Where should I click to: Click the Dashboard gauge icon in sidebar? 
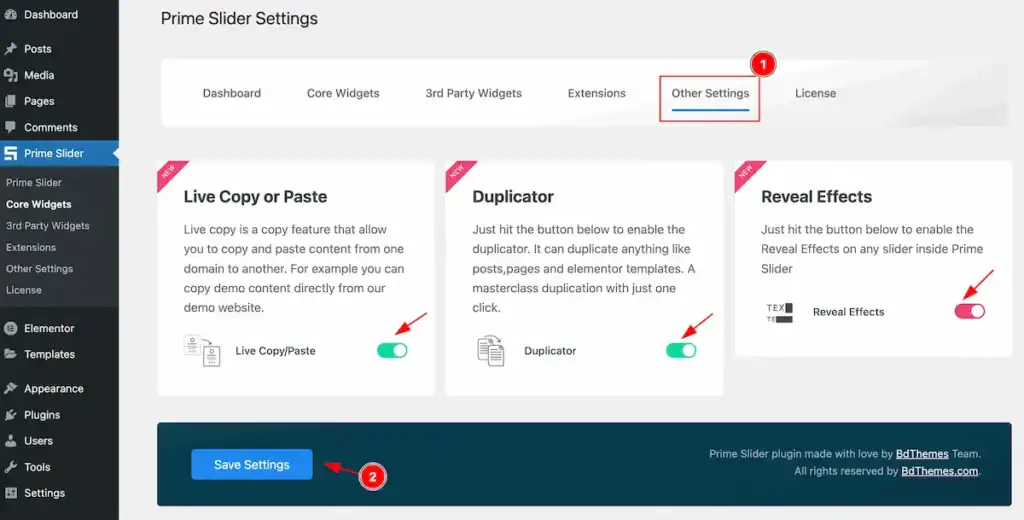(10, 14)
